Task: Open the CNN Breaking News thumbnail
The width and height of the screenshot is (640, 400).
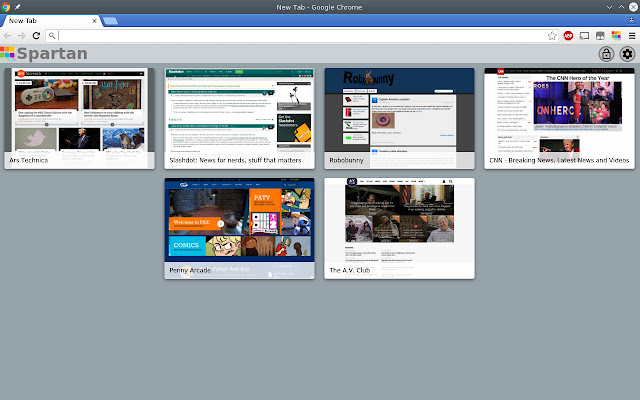Action: 559,110
